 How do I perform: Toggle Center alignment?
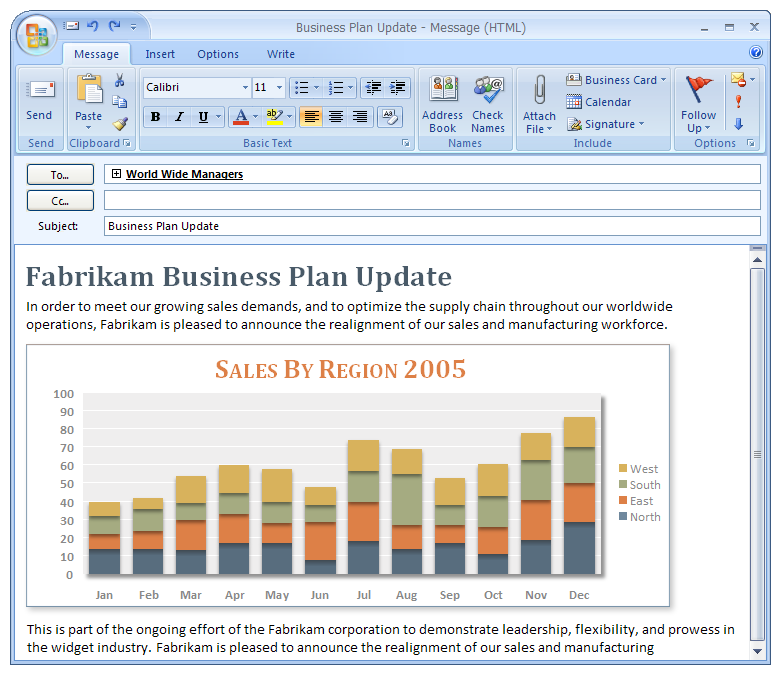pyautogui.click(x=336, y=117)
